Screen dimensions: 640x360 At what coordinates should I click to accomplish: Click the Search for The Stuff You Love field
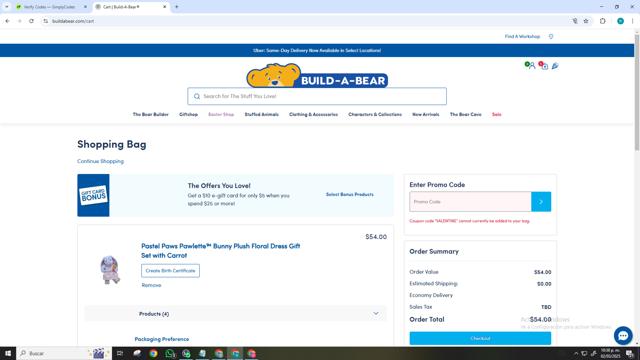(317, 96)
